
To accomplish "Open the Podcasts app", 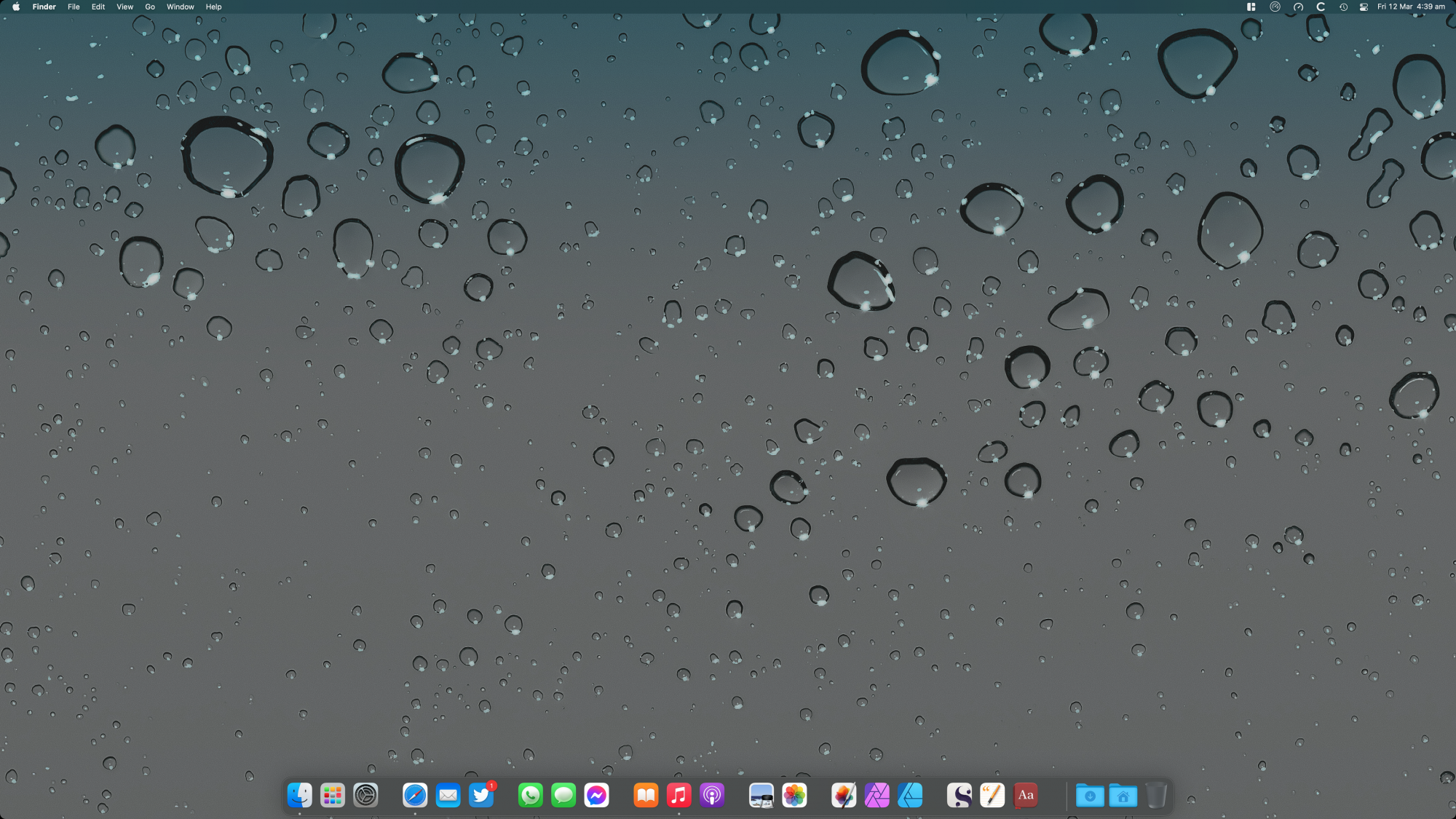I will point(712,795).
